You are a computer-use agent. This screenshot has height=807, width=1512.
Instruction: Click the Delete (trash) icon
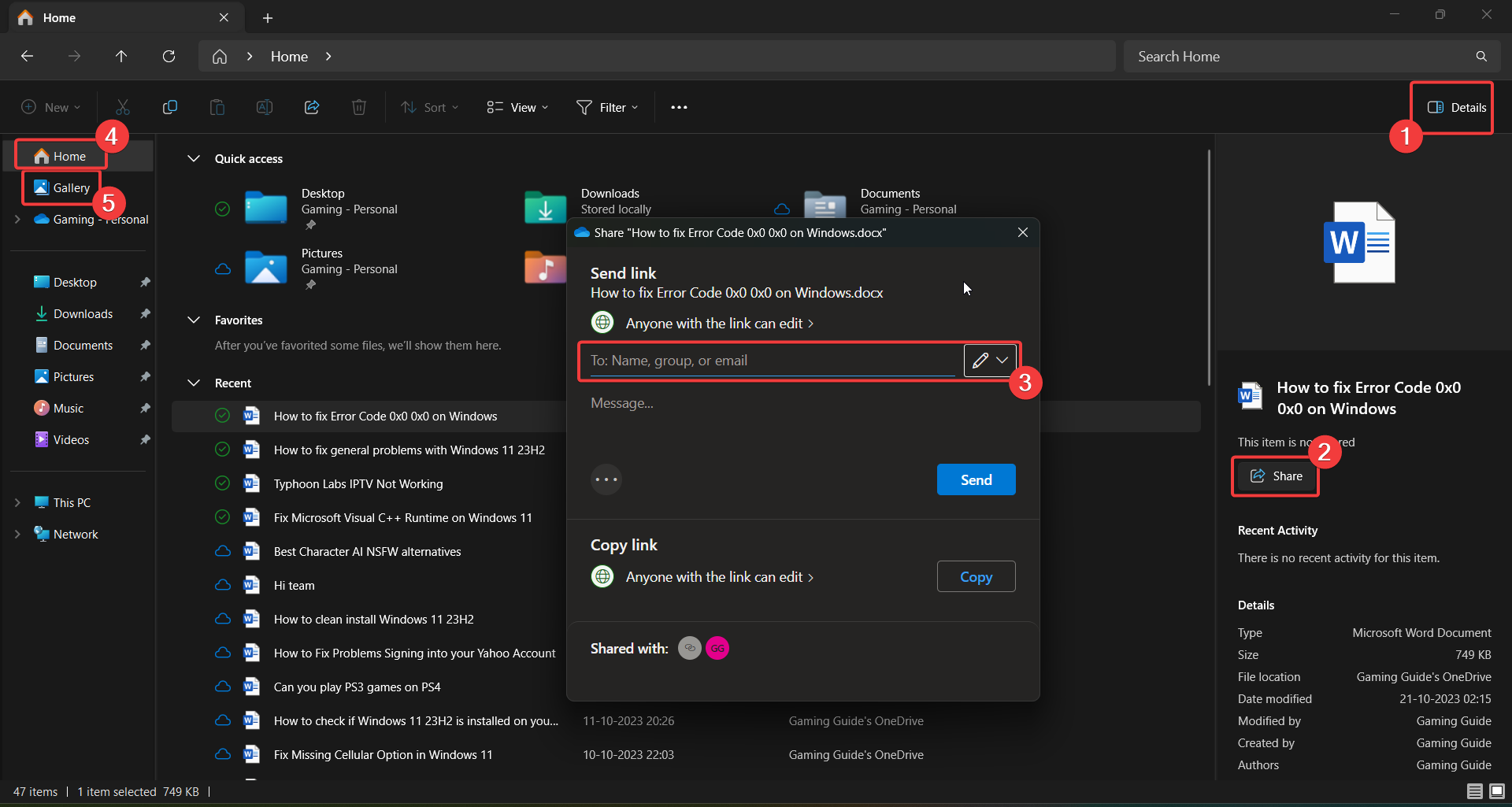(x=359, y=107)
